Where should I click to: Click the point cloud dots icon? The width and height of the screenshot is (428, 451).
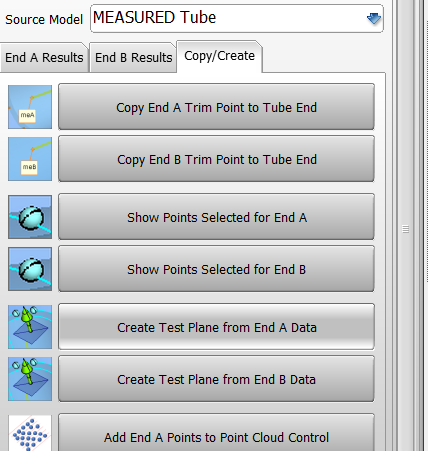tap(30, 433)
